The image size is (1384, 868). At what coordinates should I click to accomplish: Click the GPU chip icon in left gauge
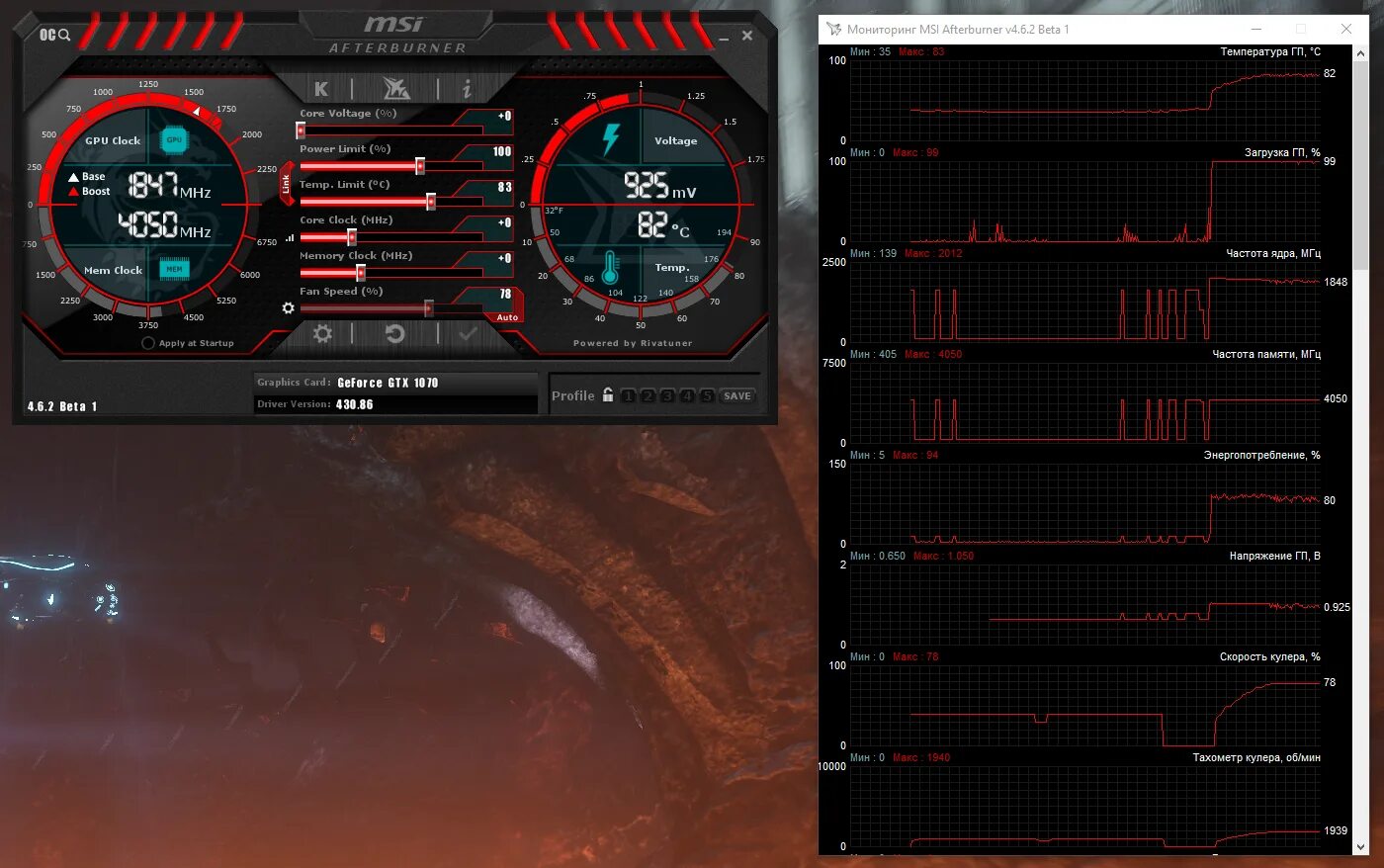174,140
